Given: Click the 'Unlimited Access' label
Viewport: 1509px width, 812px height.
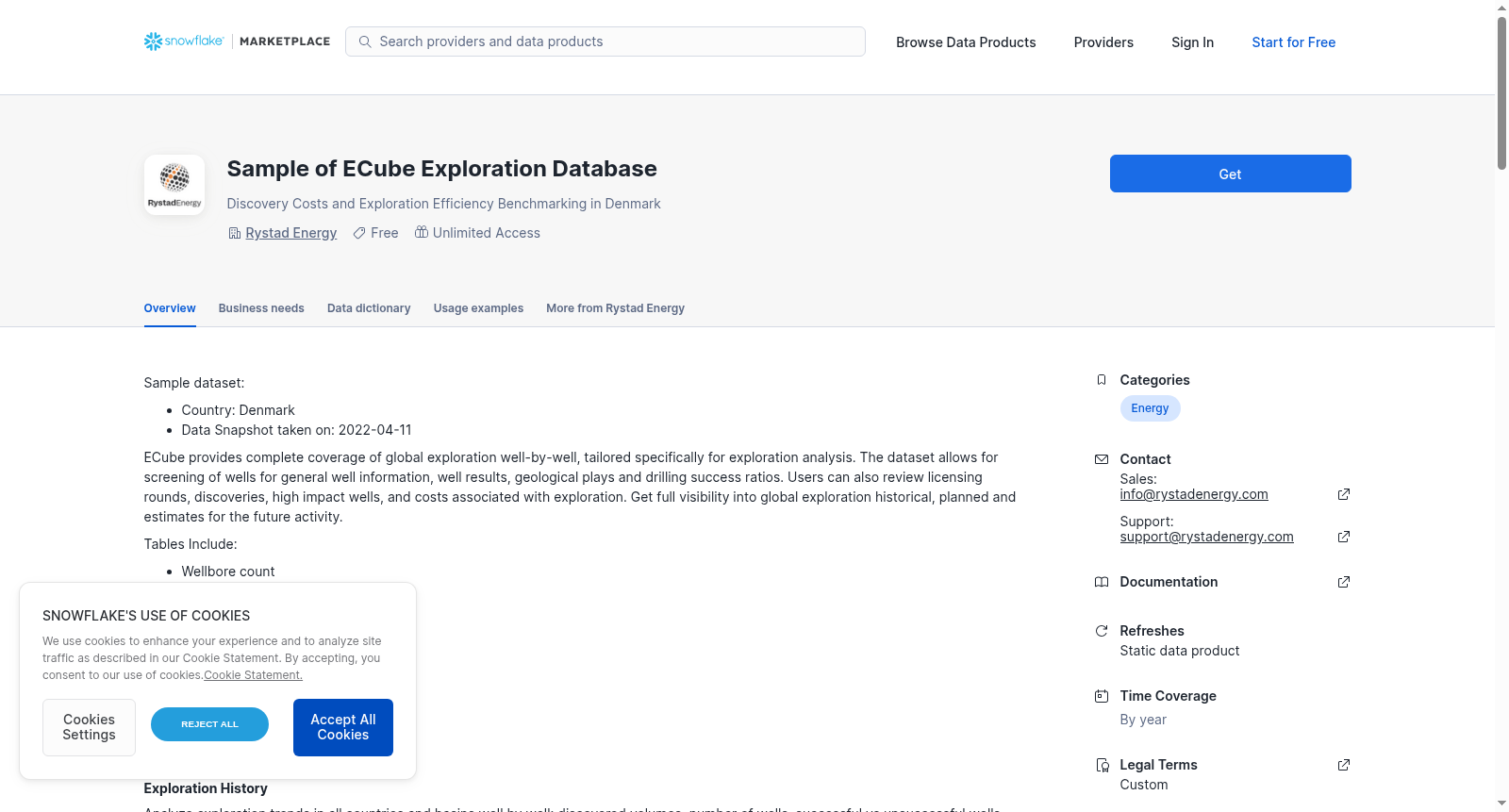Looking at the screenshot, I should tap(487, 233).
